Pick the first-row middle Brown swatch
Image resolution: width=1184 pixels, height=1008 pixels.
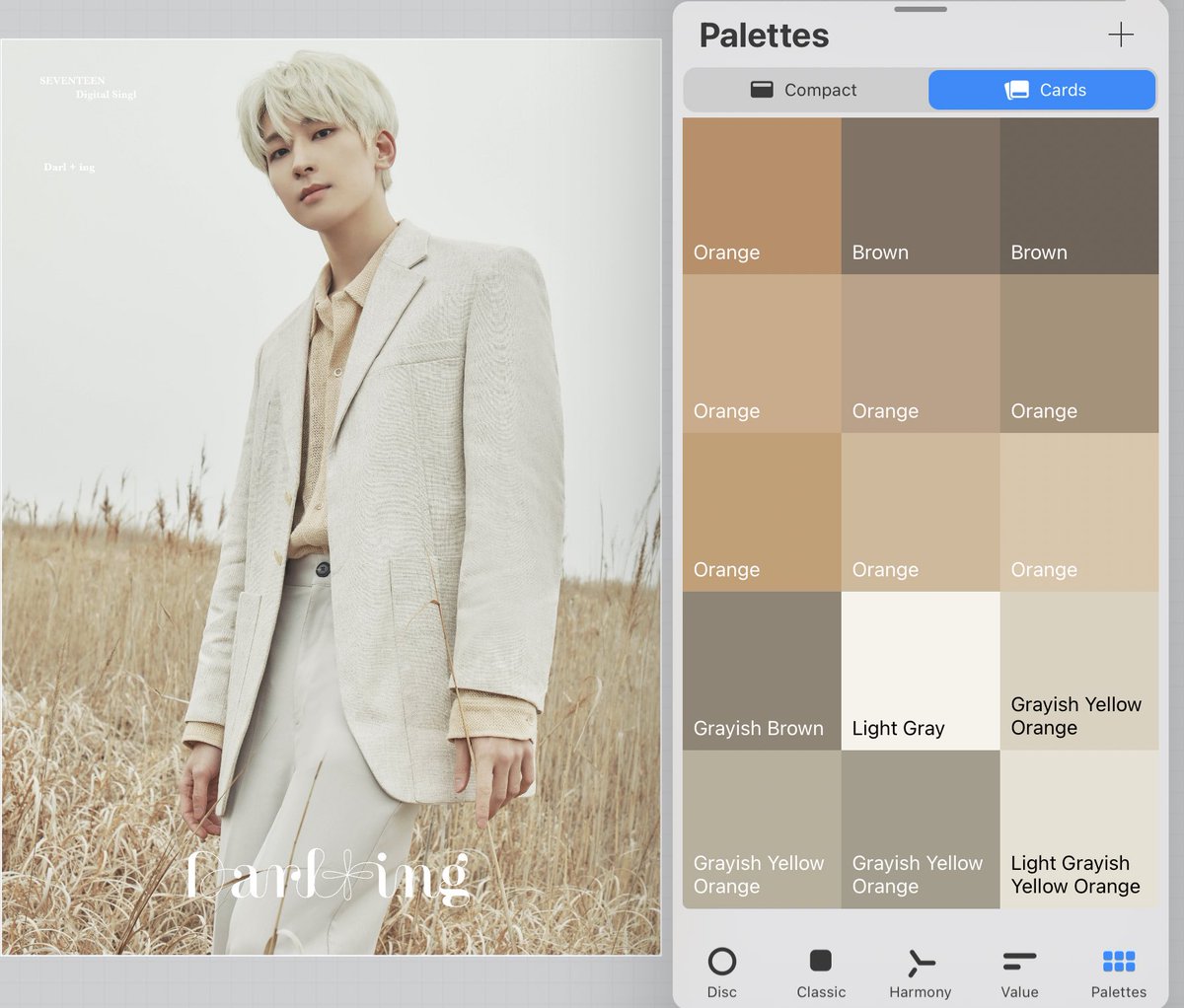pos(921,195)
